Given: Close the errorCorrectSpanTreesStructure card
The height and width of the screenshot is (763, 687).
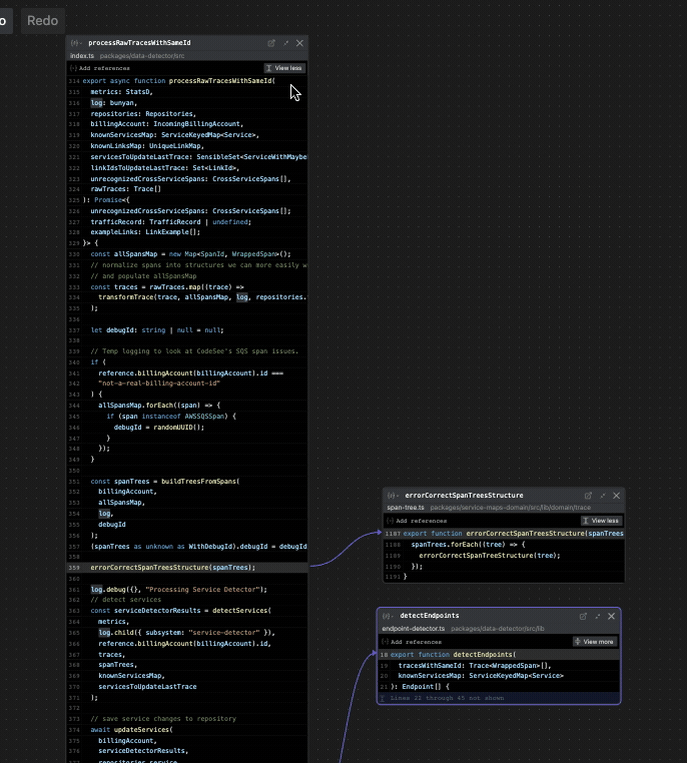Looking at the screenshot, I should (x=616, y=495).
